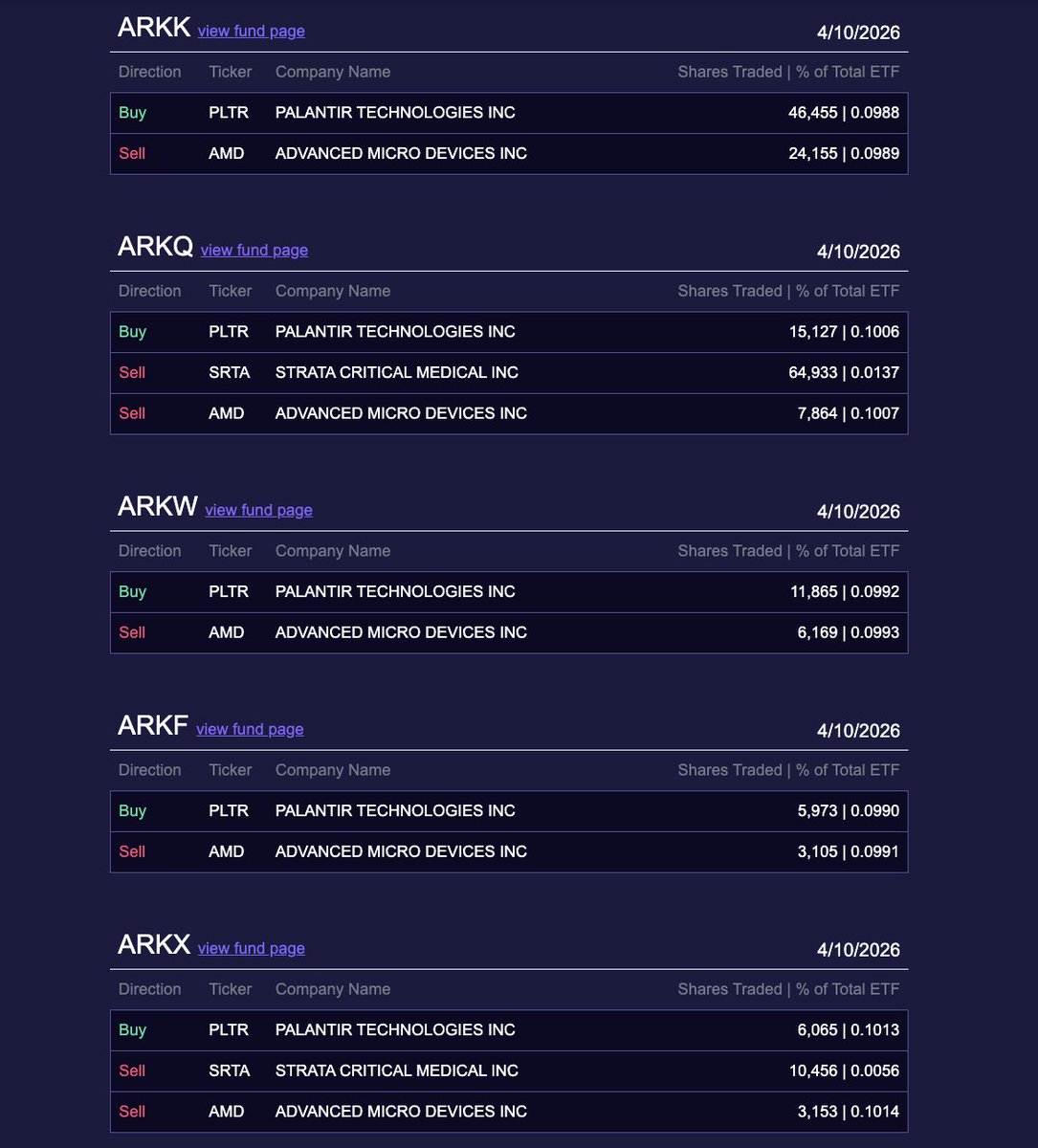Open the ARKQ view fund page link
Image resolution: width=1038 pixels, height=1148 pixels.
pyautogui.click(x=254, y=250)
